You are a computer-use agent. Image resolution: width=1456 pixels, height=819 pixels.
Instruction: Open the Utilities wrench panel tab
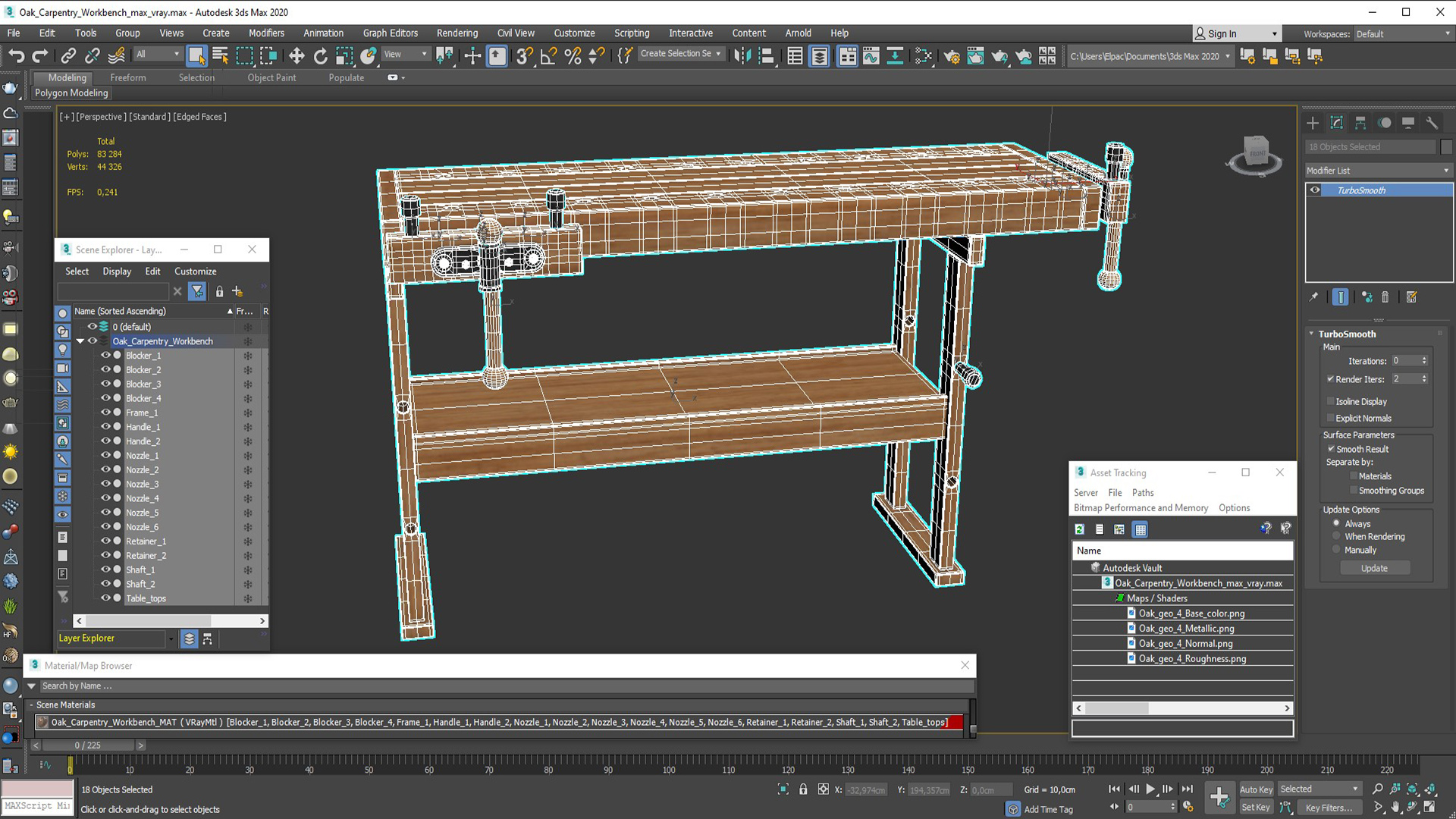(1432, 123)
